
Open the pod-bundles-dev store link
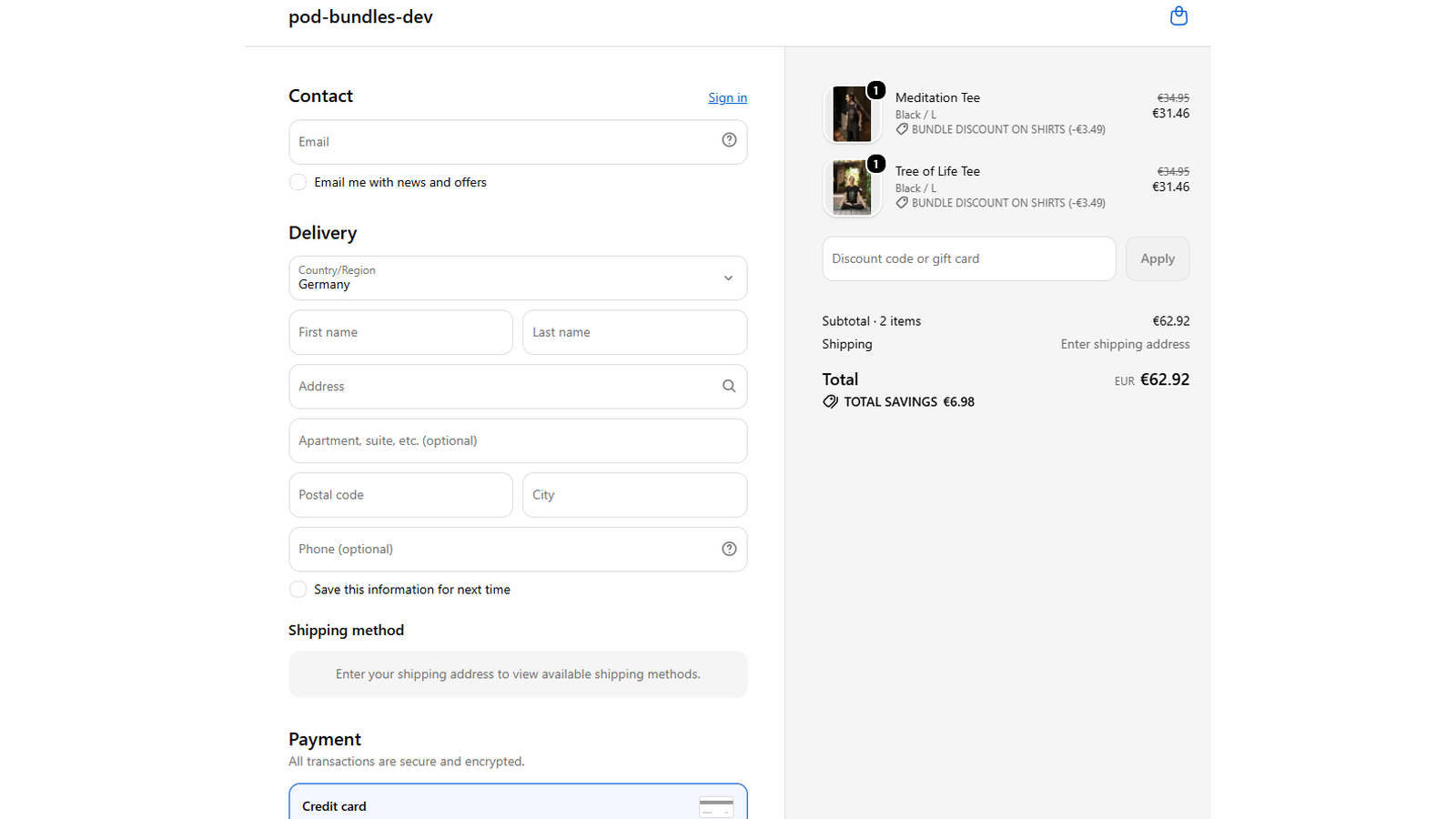pos(360,16)
